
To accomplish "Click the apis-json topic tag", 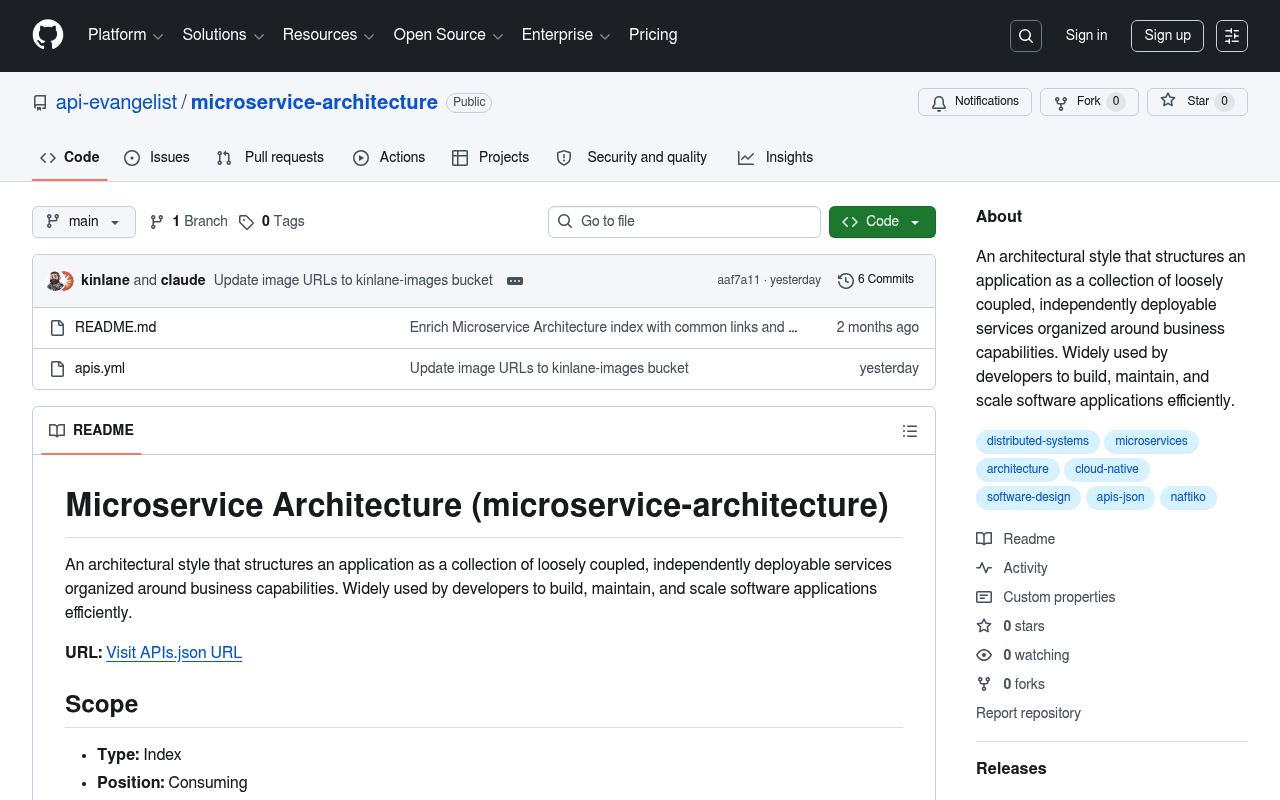I will [1120, 498].
